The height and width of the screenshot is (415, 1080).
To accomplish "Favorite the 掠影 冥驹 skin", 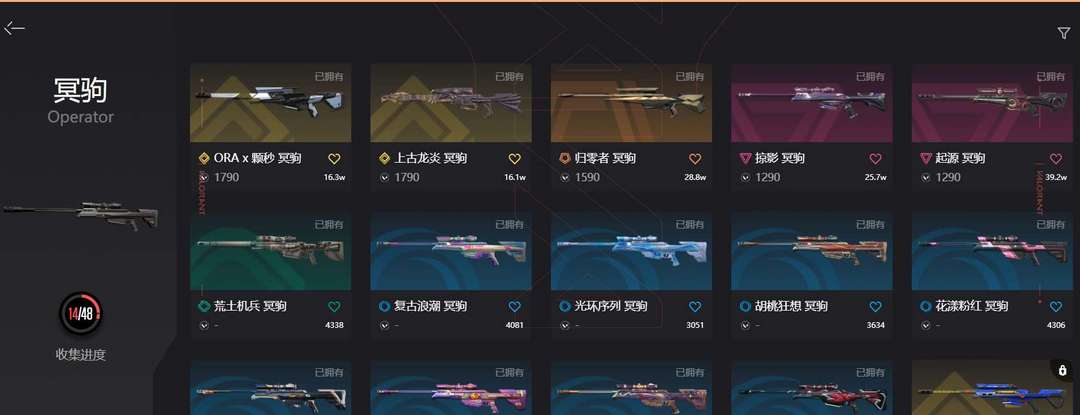I will (875, 159).
